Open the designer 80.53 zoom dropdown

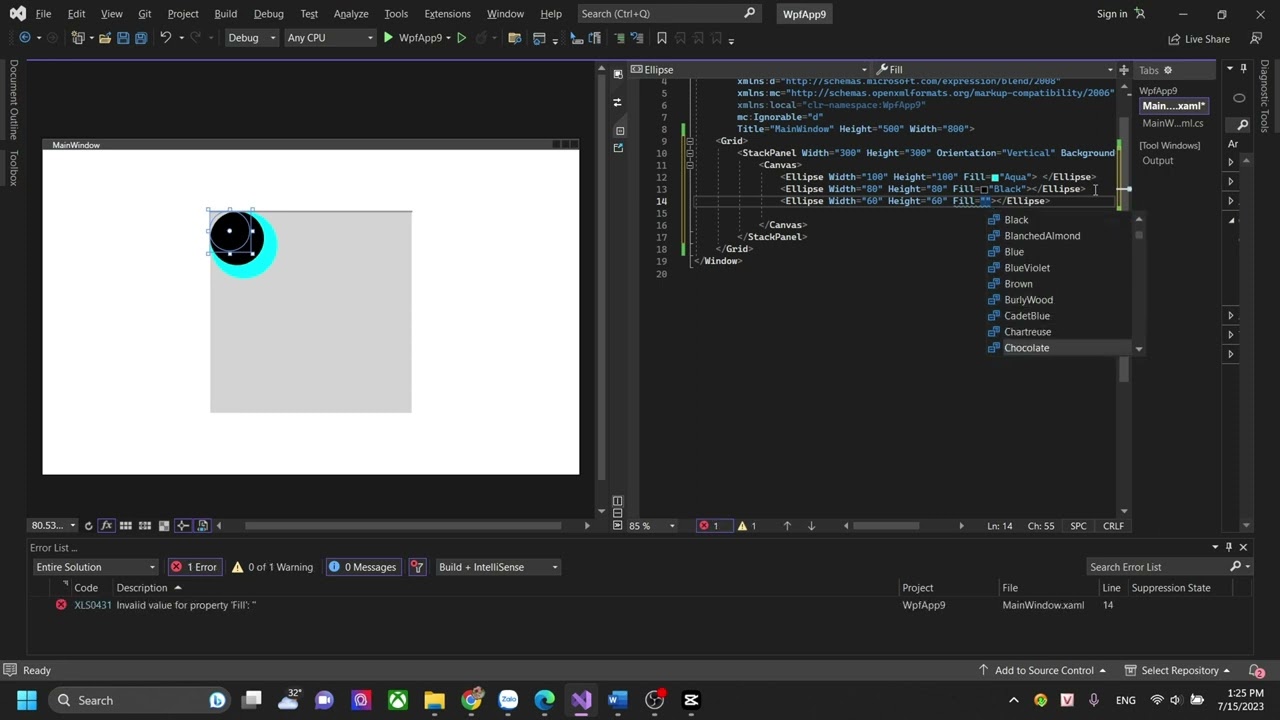53,526
